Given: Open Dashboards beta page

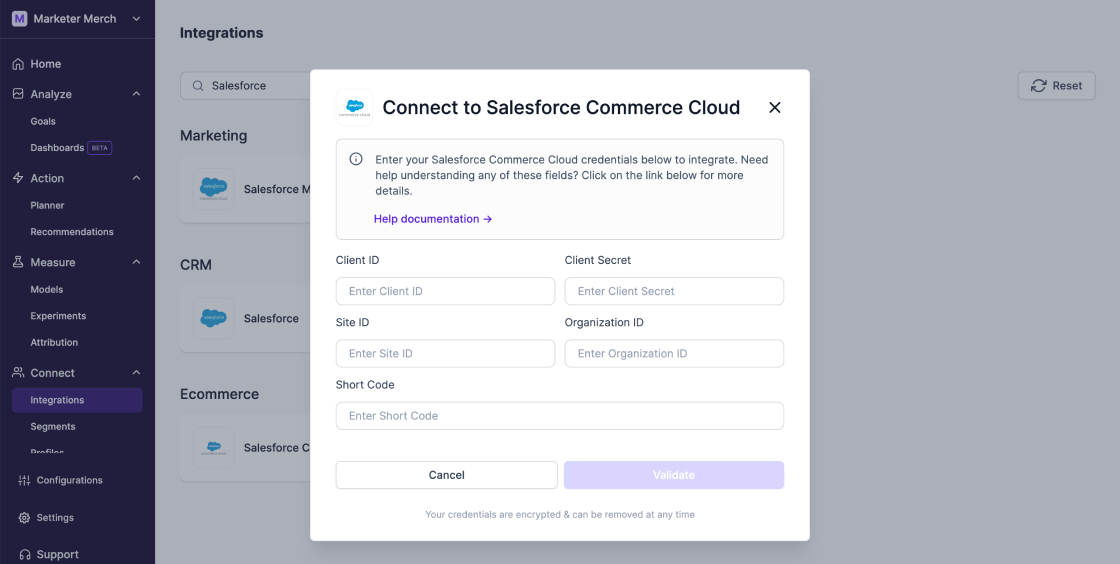Looking at the screenshot, I should pyautogui.click(x=57, y=148).
